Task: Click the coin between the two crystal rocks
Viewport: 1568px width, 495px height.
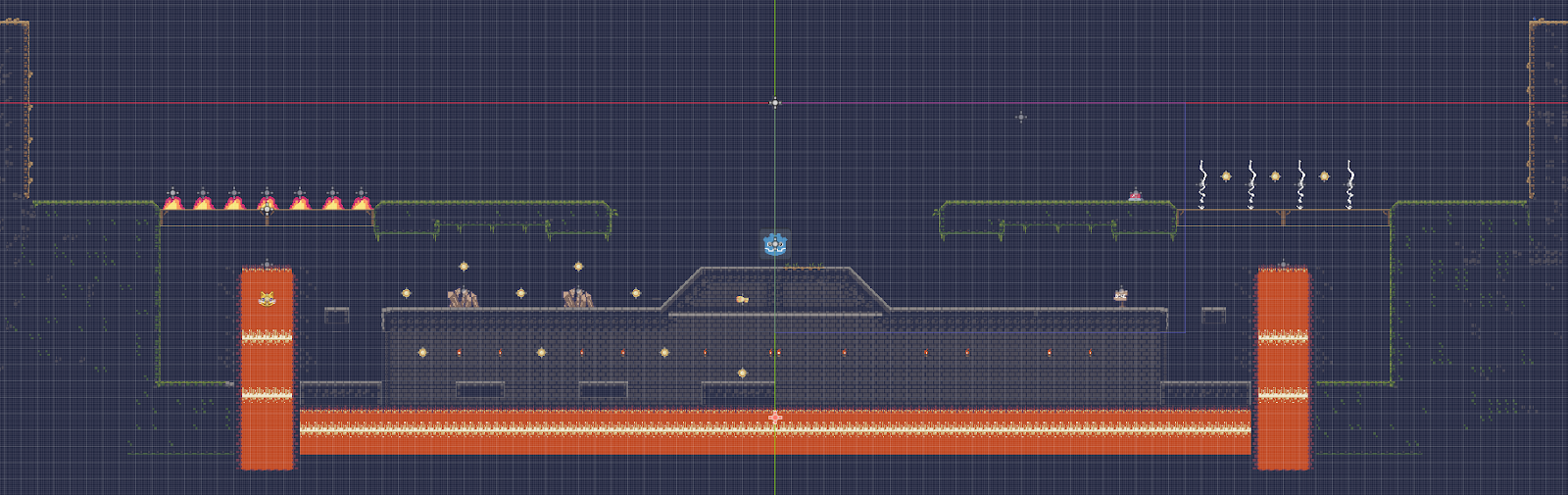Action: click(x=520, y=293)
